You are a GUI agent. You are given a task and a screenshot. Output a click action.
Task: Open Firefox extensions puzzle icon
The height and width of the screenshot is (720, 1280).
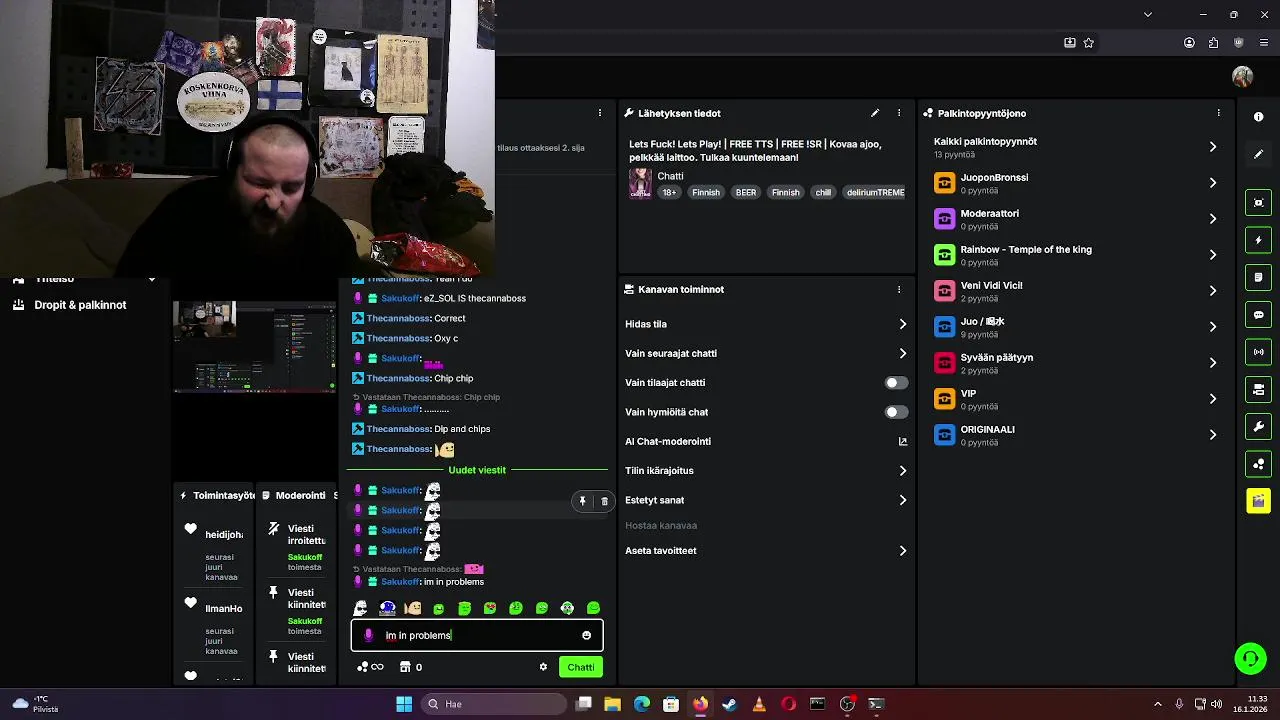tap(1214, 43)
